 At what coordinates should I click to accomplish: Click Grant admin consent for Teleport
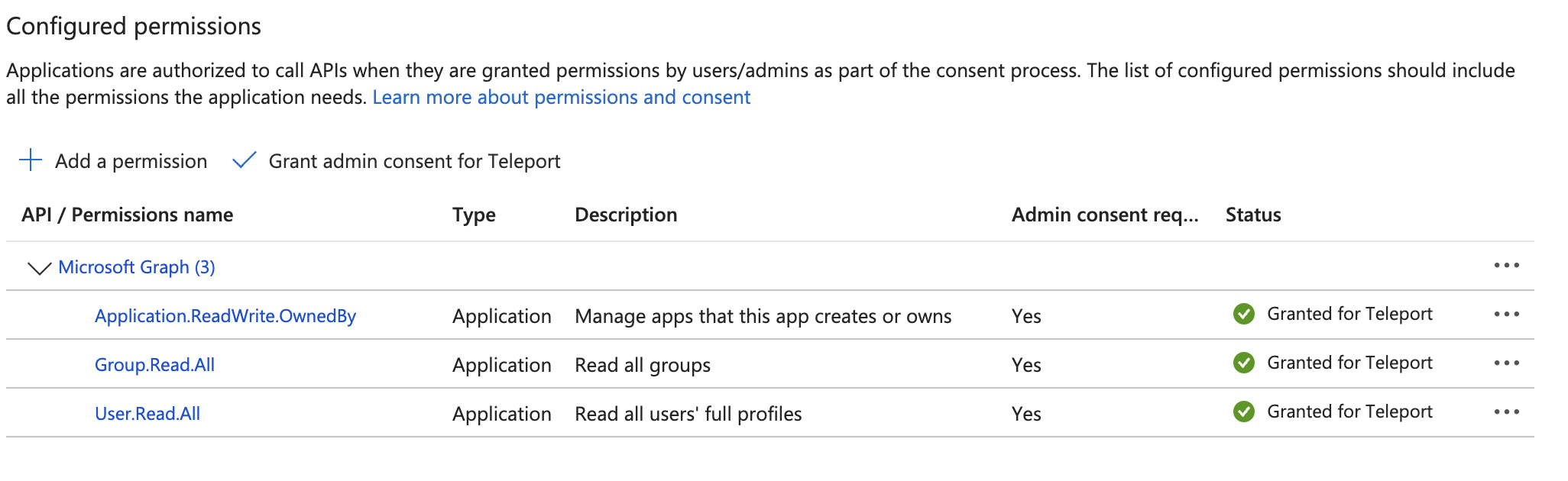(414, 161)
